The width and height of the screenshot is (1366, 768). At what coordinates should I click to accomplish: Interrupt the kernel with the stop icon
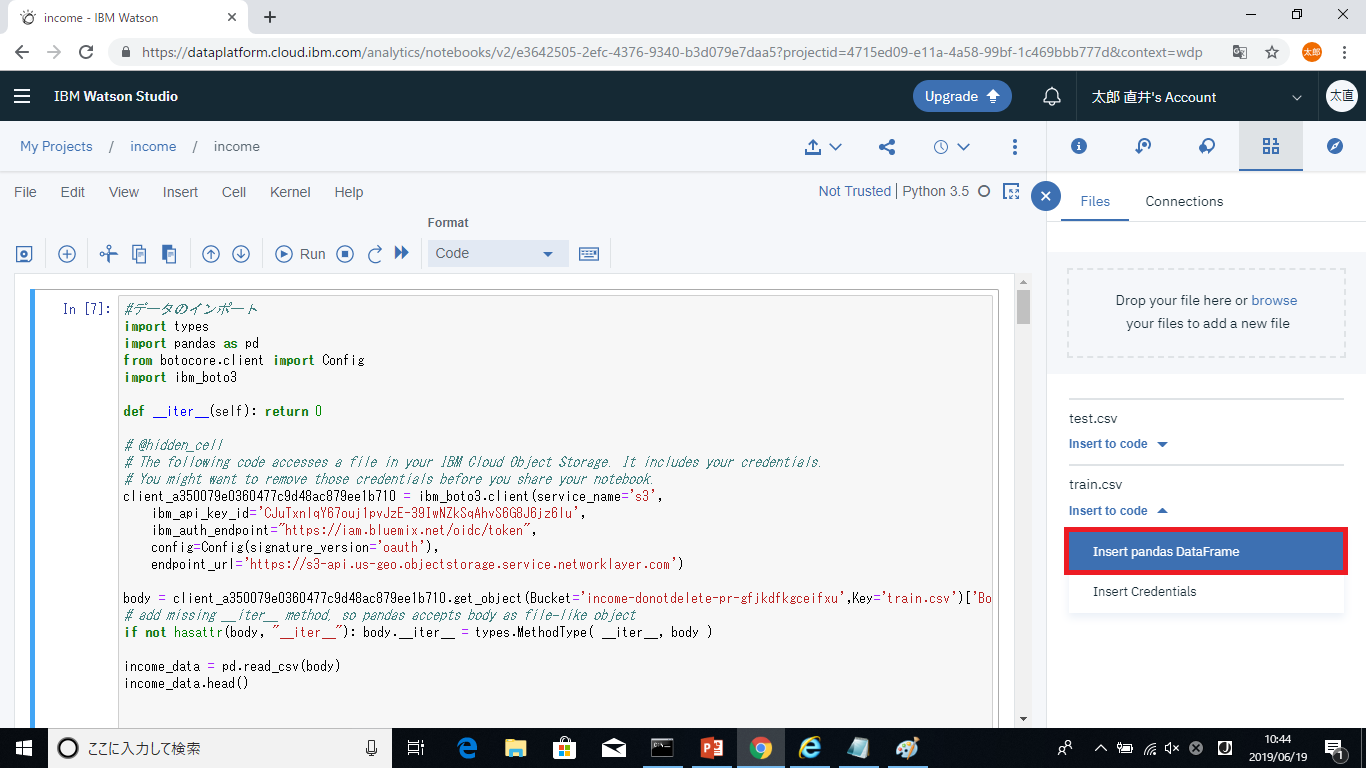345,254
